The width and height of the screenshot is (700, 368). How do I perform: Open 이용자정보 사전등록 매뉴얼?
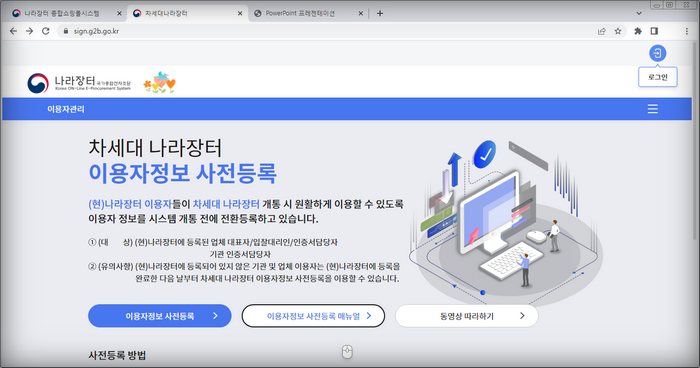click(313, 316)
